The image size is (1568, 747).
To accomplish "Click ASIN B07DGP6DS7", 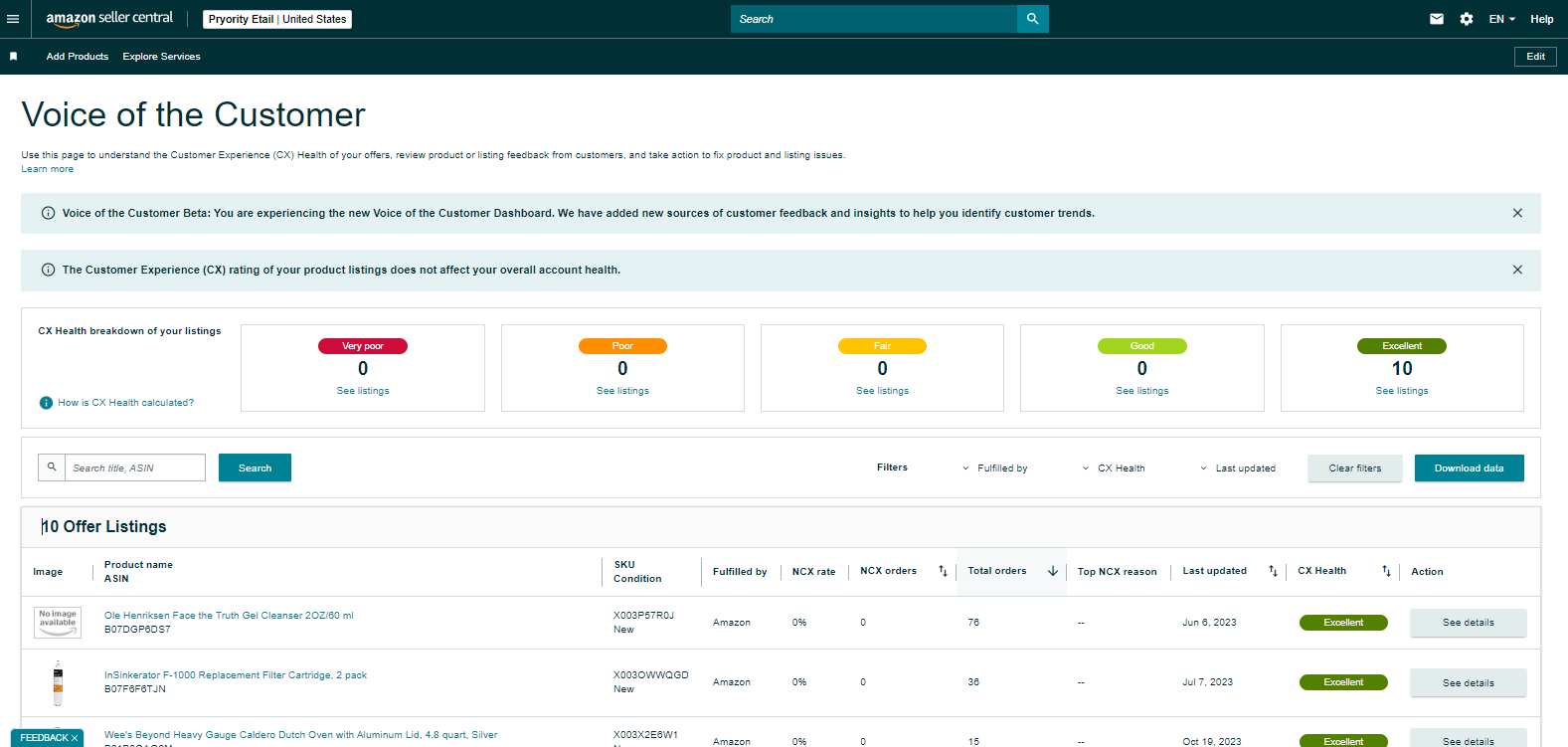I will pos(137,630).
